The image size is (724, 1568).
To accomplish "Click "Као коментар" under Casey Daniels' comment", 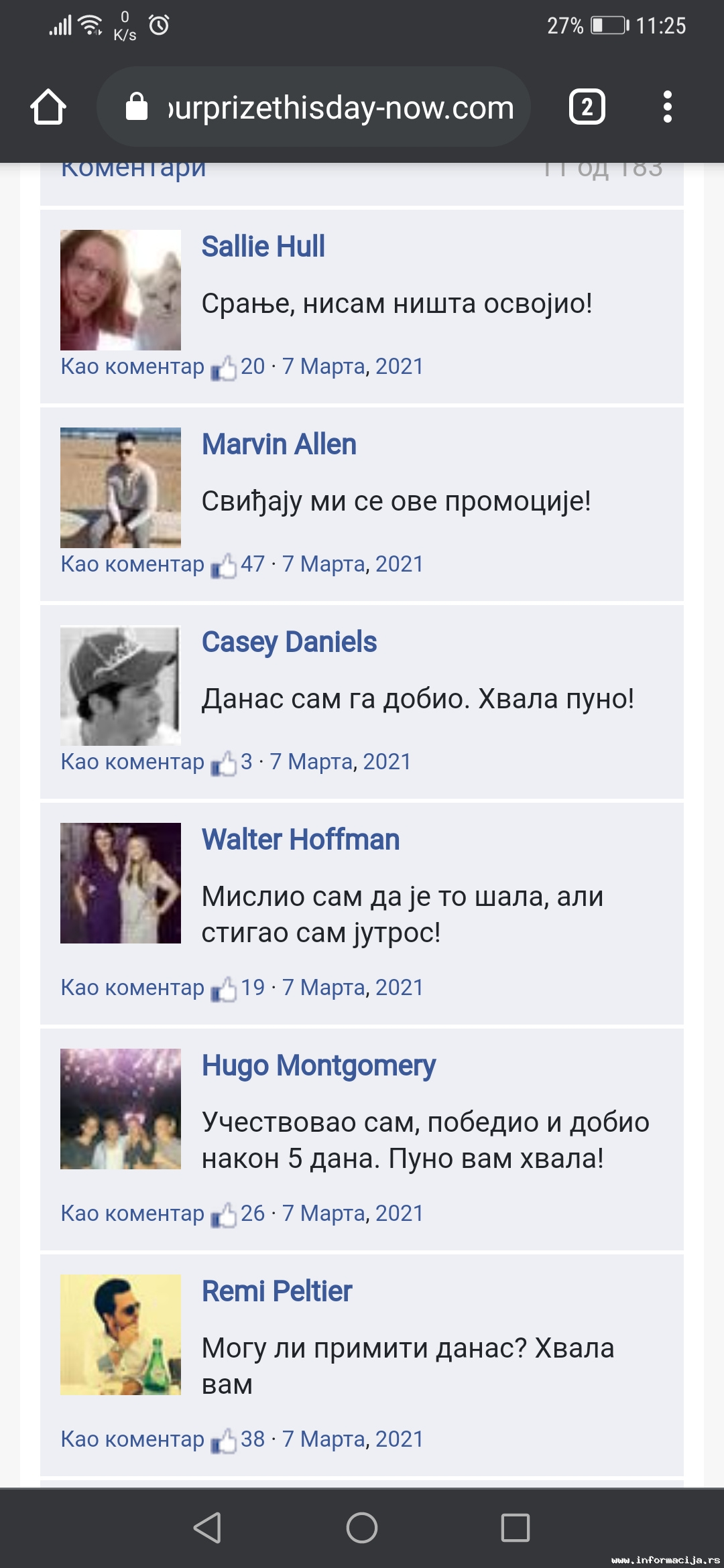I will click(132, 762).
